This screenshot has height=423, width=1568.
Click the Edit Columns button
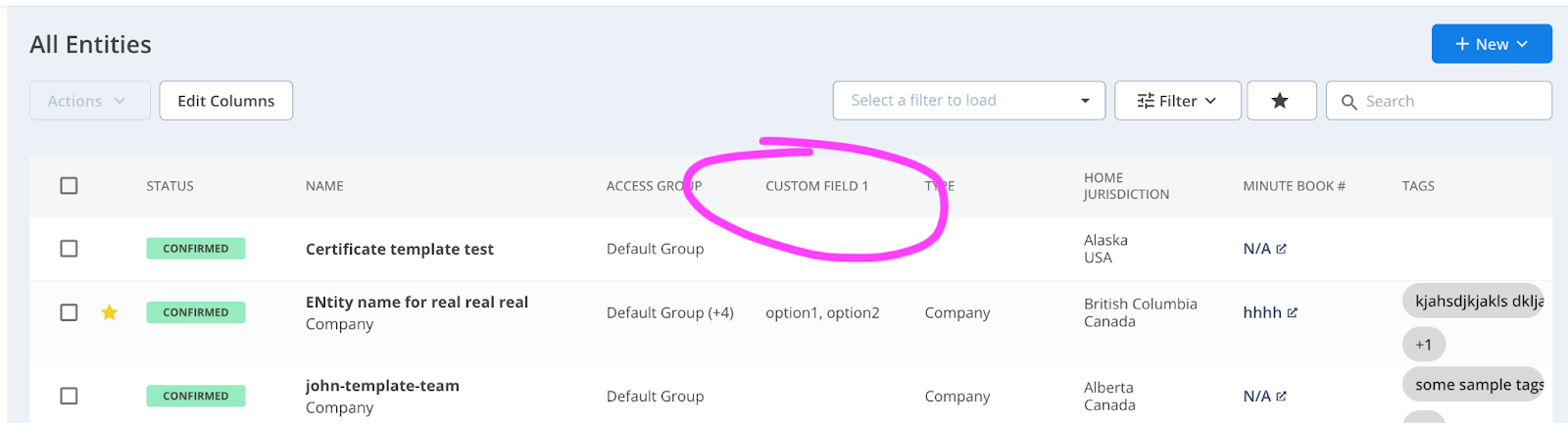tap(226, 101)
